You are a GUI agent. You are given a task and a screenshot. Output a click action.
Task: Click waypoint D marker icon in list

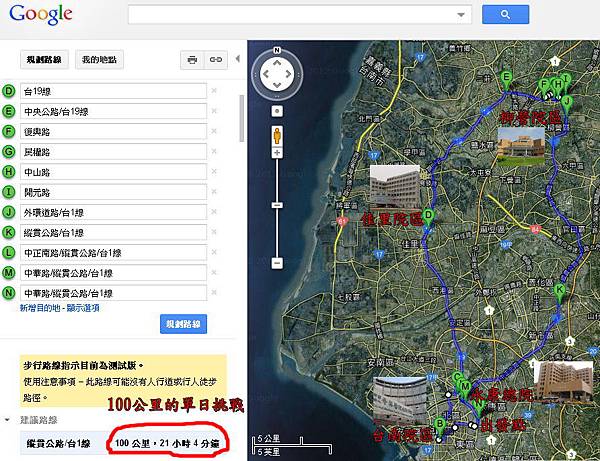pyautogui.click(x=8, y=91)
